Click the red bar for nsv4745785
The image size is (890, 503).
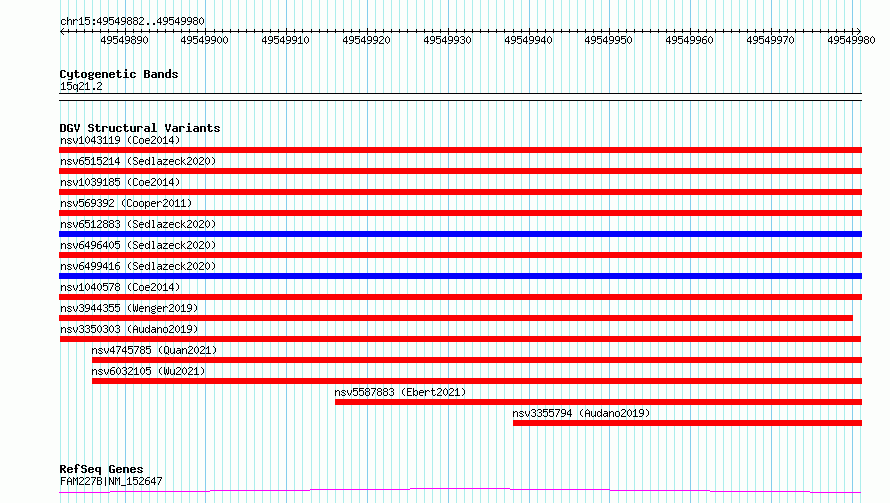[x=477, y=360]
